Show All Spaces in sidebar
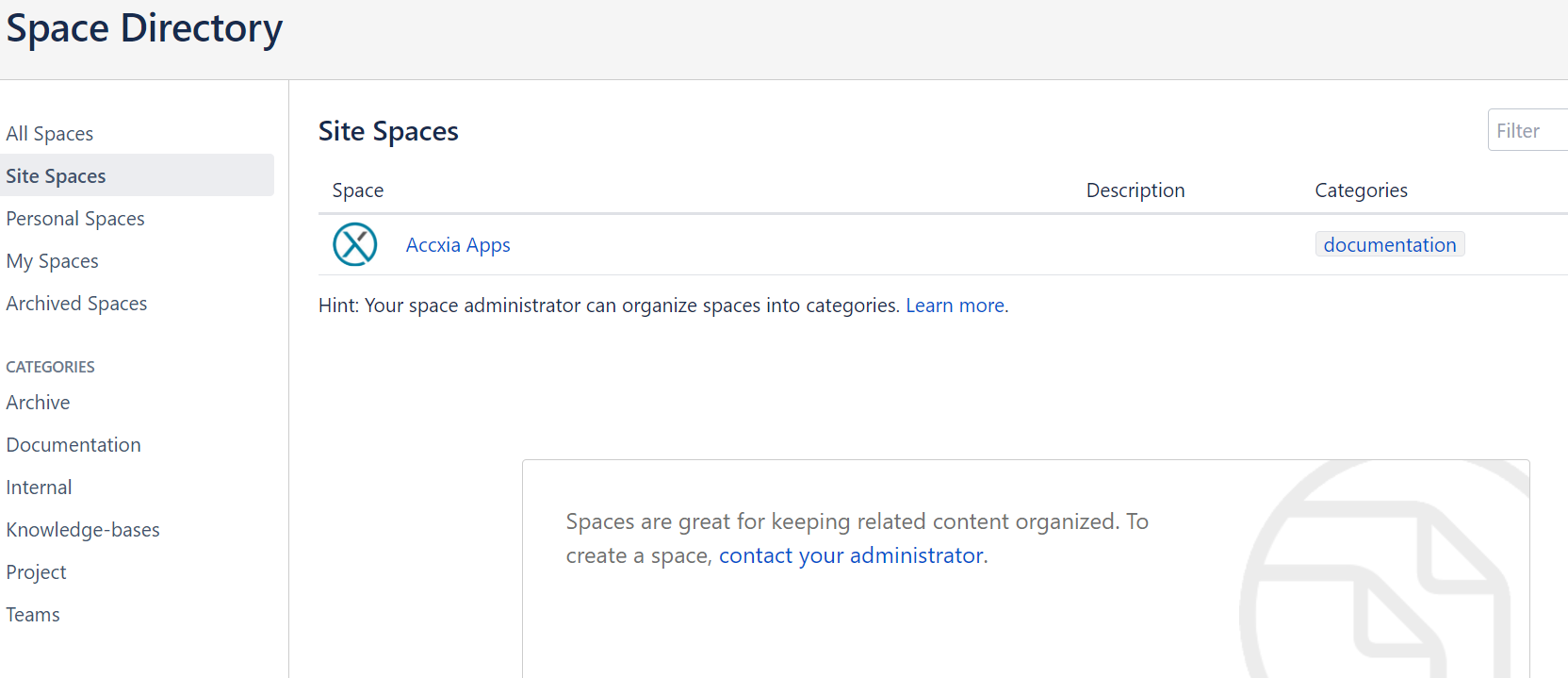 pos(50,134)
